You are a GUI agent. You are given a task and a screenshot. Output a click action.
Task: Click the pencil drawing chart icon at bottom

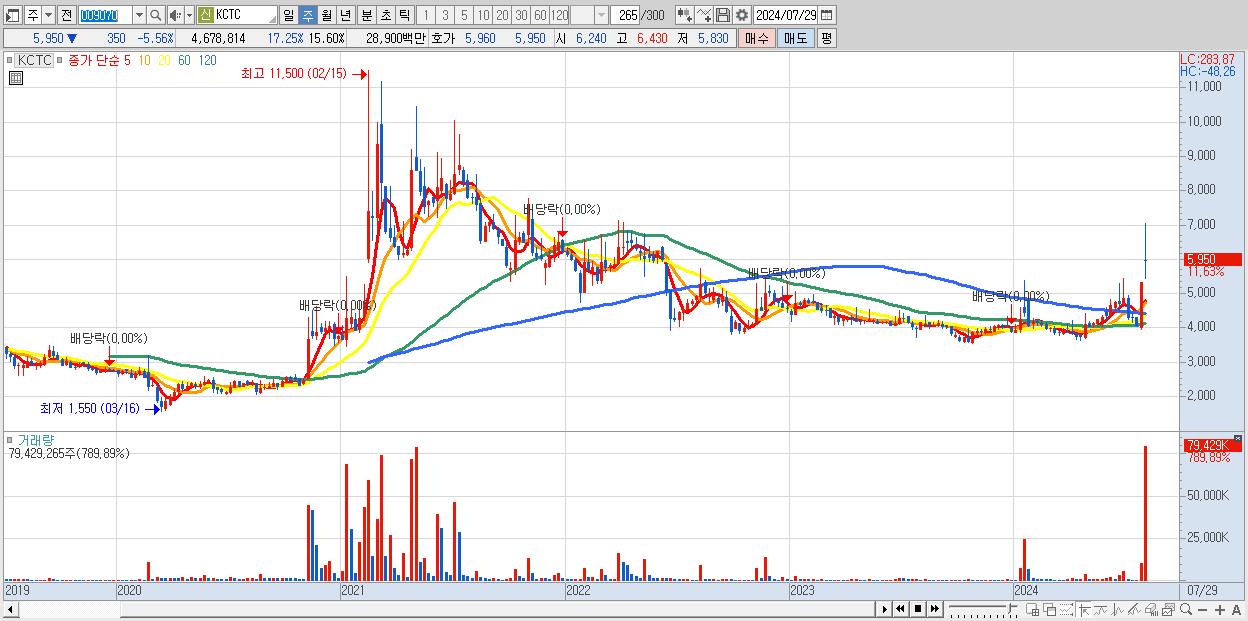(1134, 610)
